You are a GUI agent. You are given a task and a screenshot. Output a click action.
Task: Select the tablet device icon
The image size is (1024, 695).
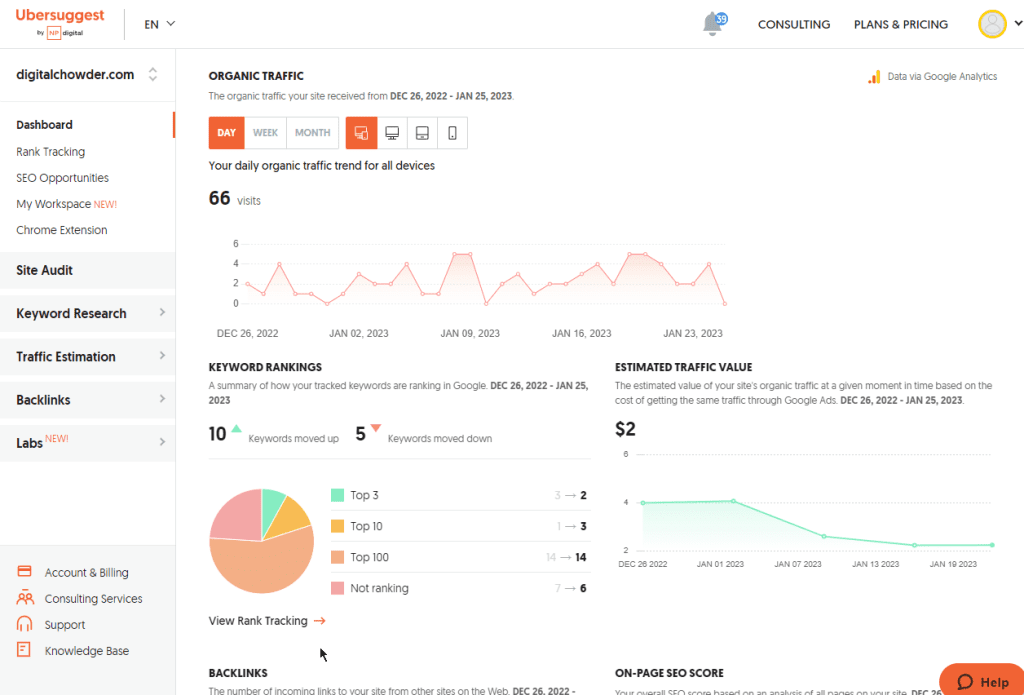422,133
